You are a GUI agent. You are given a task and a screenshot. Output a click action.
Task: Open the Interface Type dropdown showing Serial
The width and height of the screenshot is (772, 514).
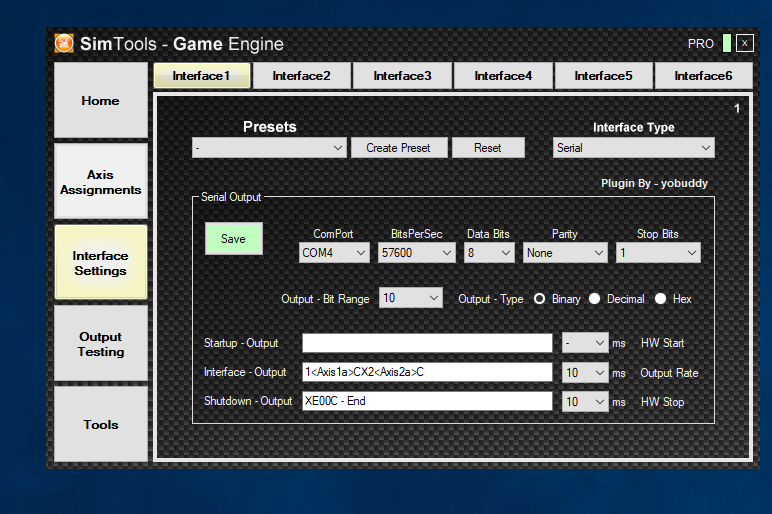click(x=633, y=148)
